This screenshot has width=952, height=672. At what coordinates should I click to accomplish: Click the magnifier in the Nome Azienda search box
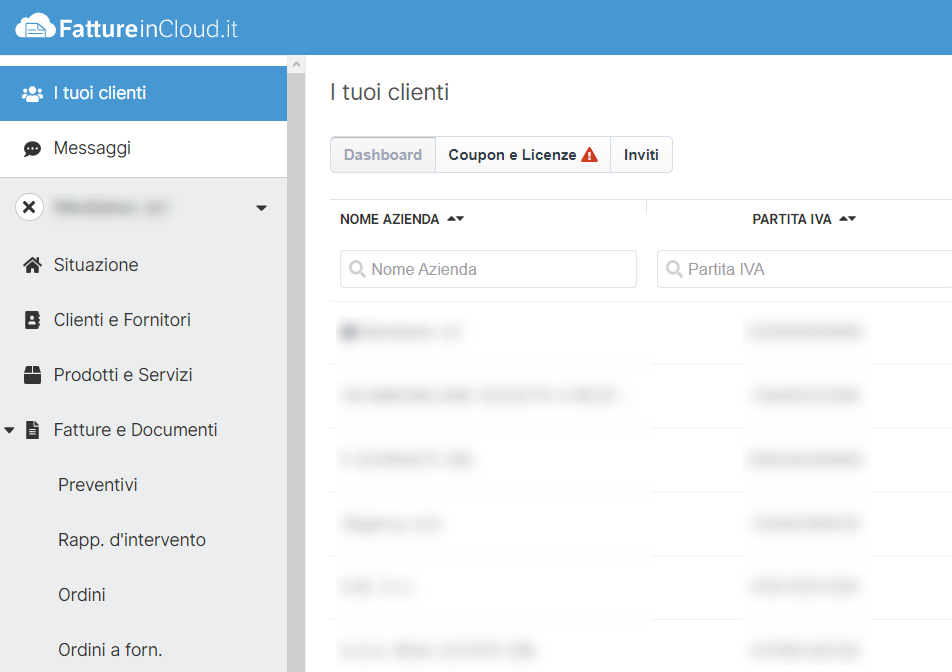click(x=358, y=269)
